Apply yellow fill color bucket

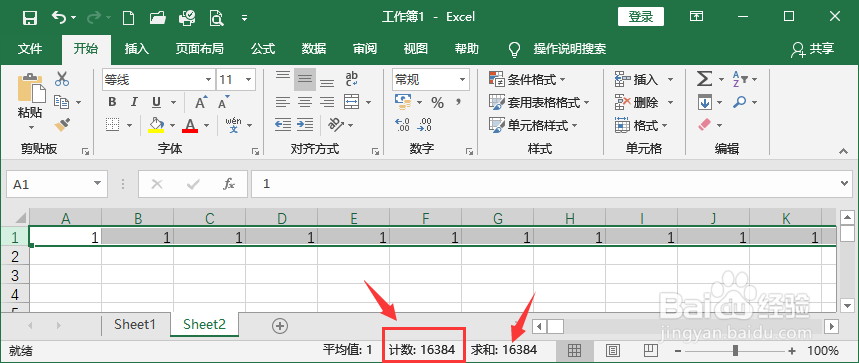pos(157,125)
